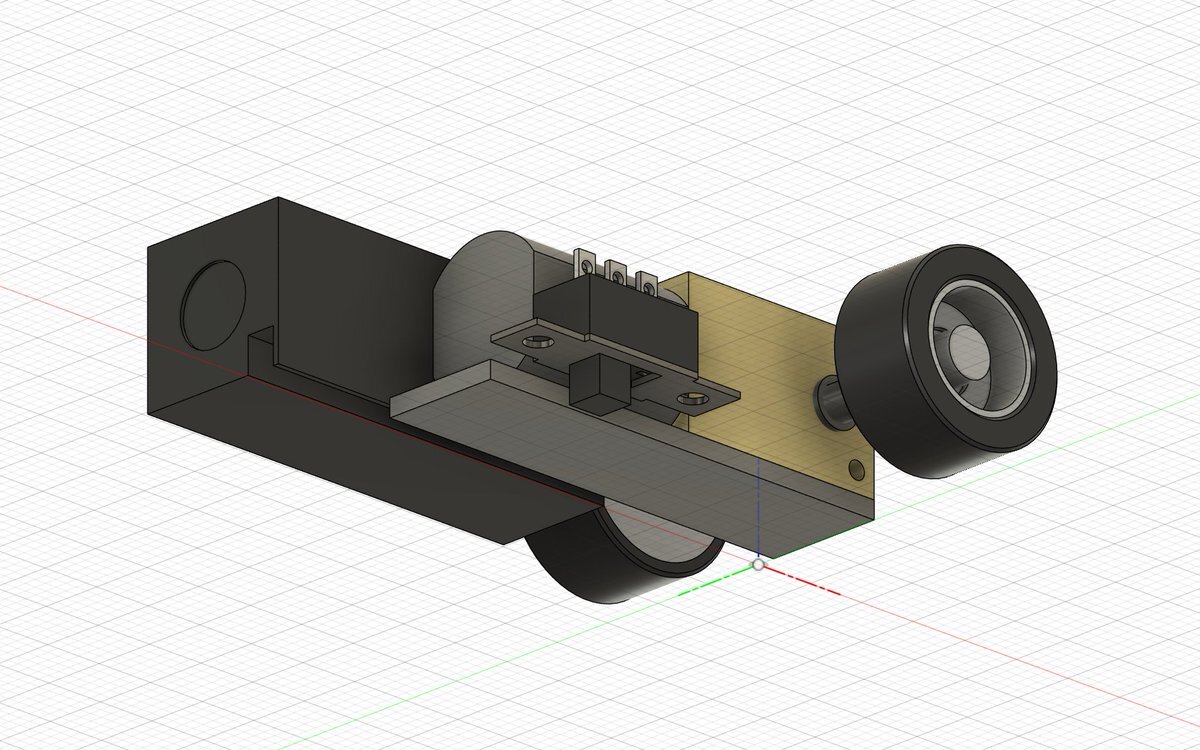
Task: Select left mounting hole on switch bracket
Action: (539, 342)
